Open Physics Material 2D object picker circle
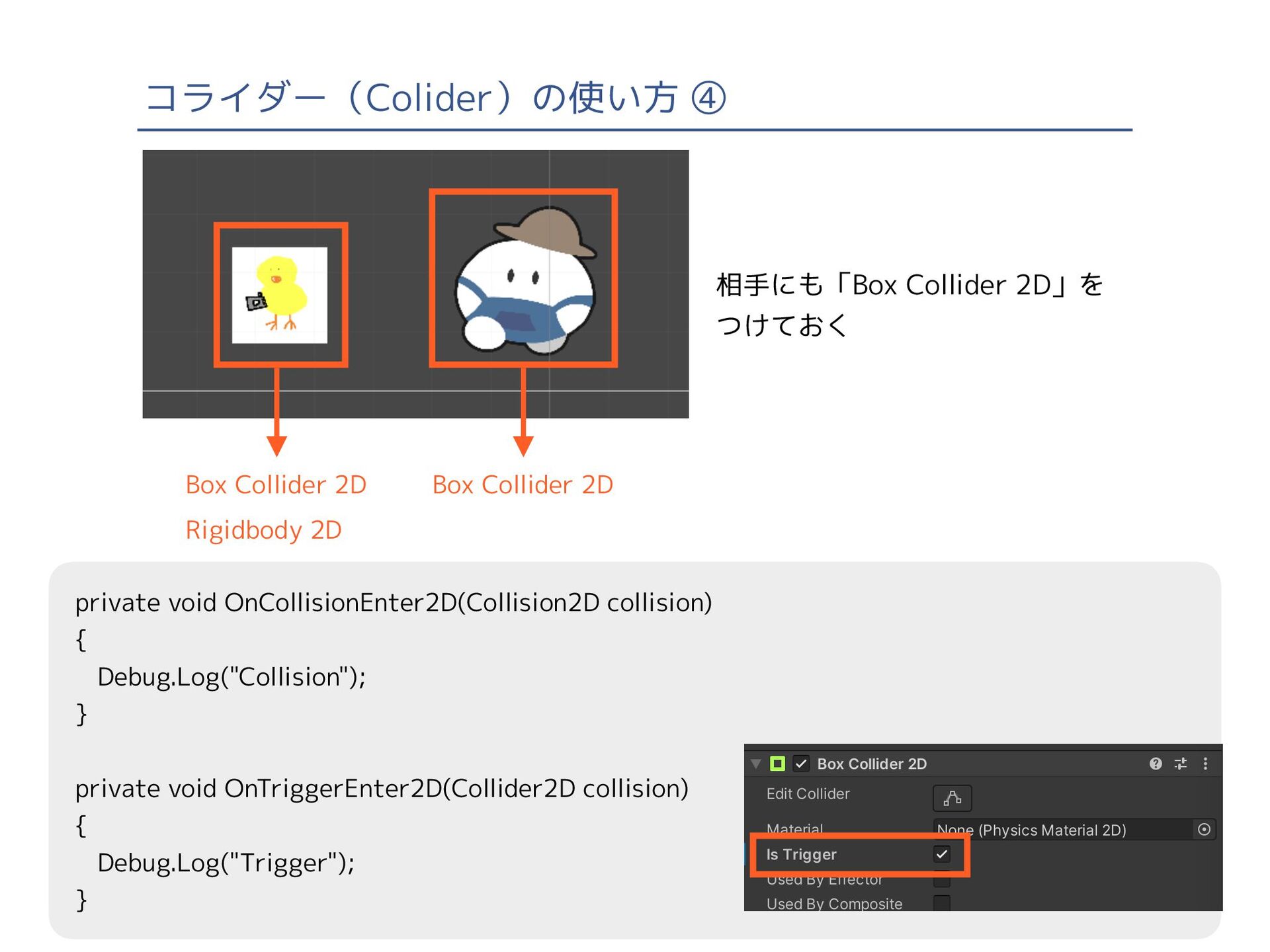Screen dimensions: 1270x952 pyautogui.click(x=1204, y=829)
